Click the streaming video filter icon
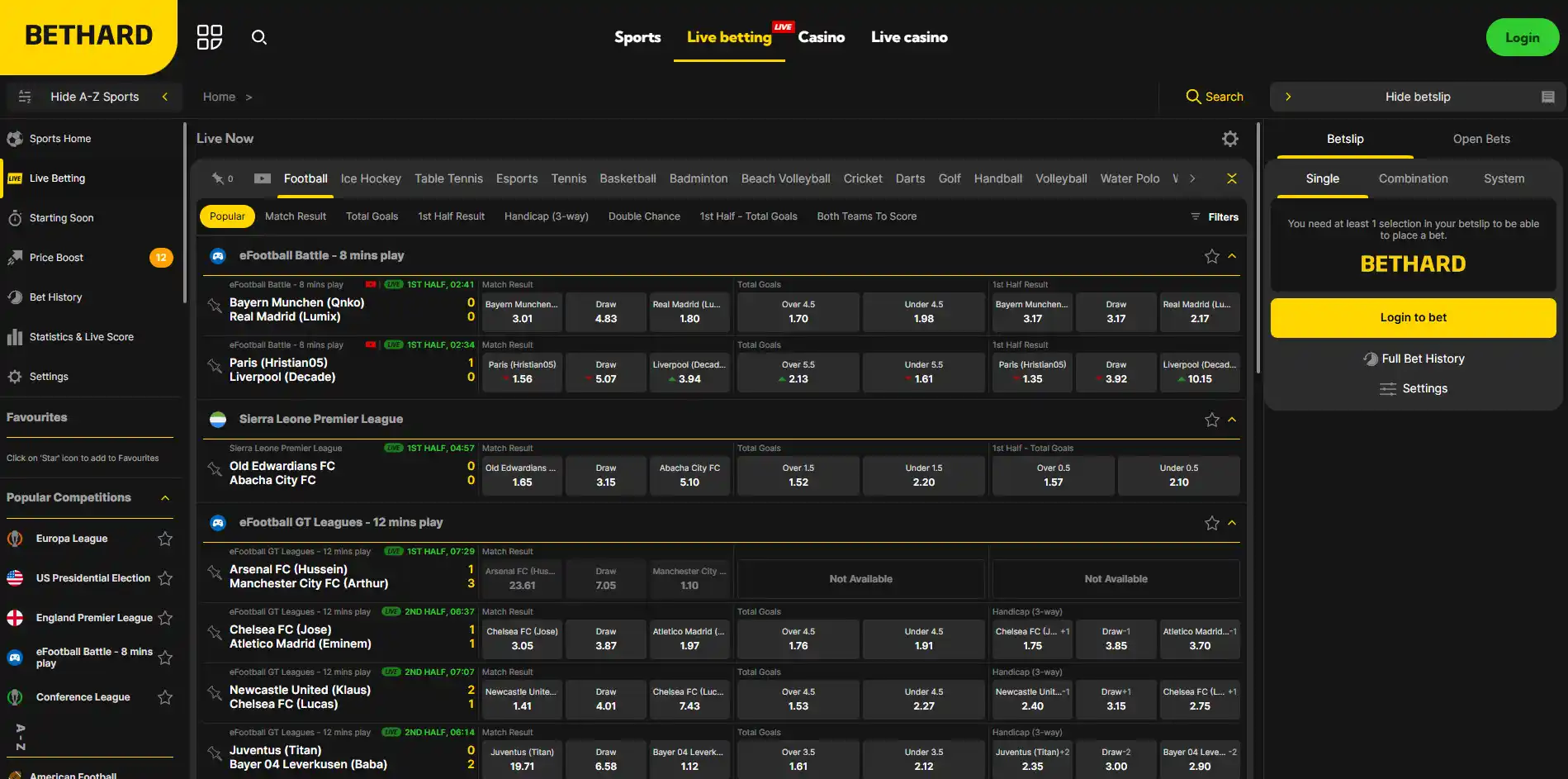Image resolution: width=1568 pixels, height=779 pixels. [263, 178]
